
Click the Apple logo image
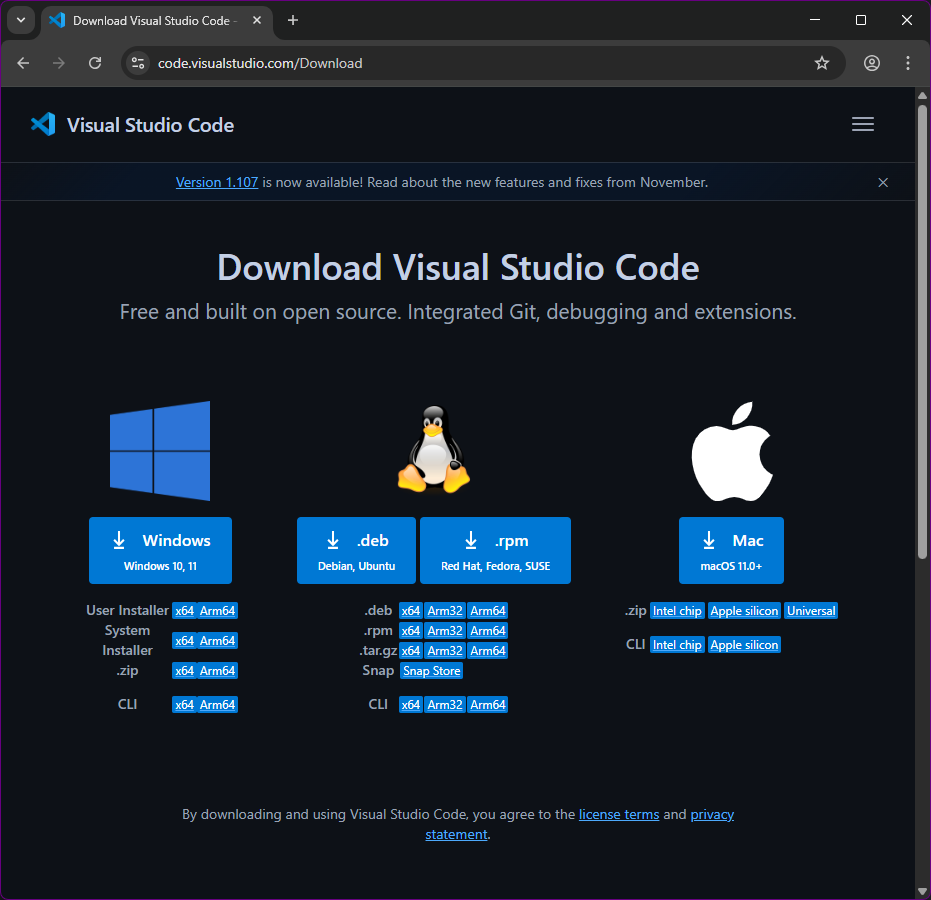tap(731, 450)
